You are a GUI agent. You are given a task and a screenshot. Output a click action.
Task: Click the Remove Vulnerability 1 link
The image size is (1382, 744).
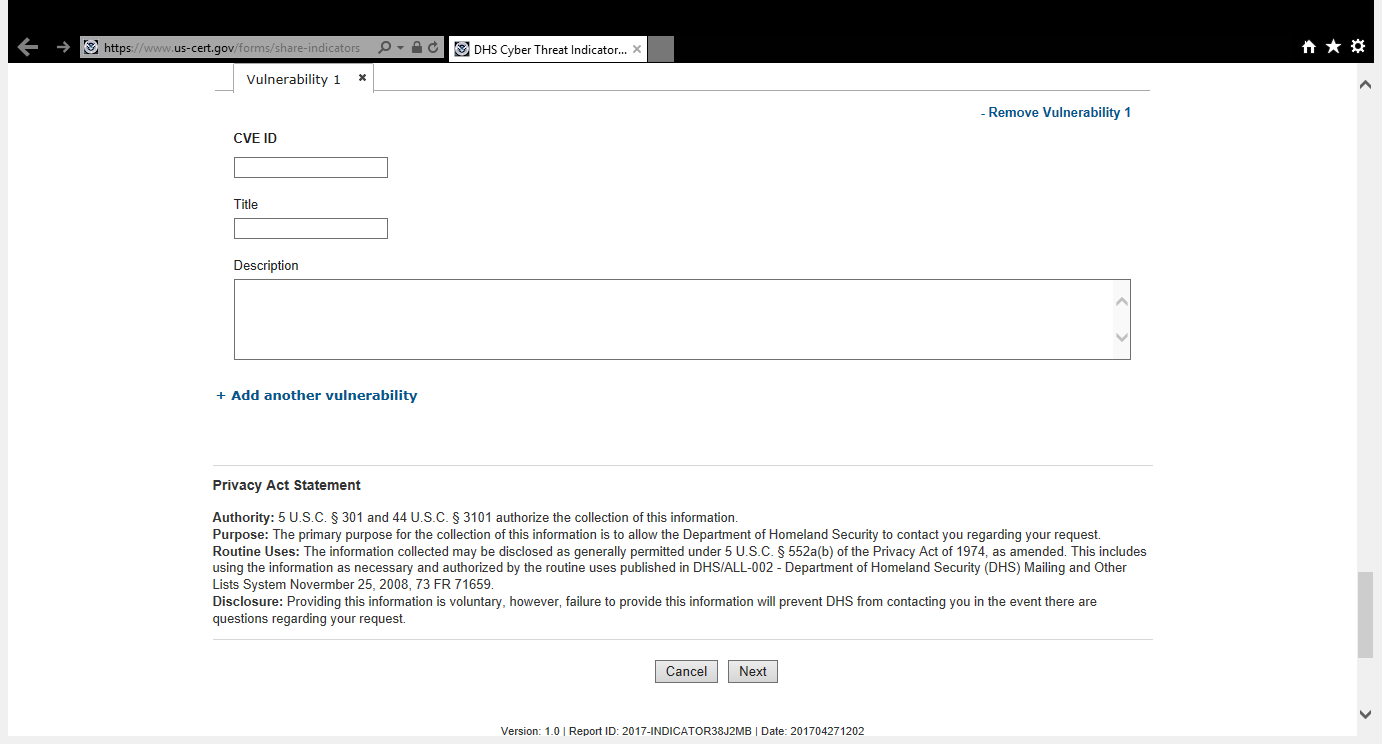pyautogui.click(x=1056, y=113)
